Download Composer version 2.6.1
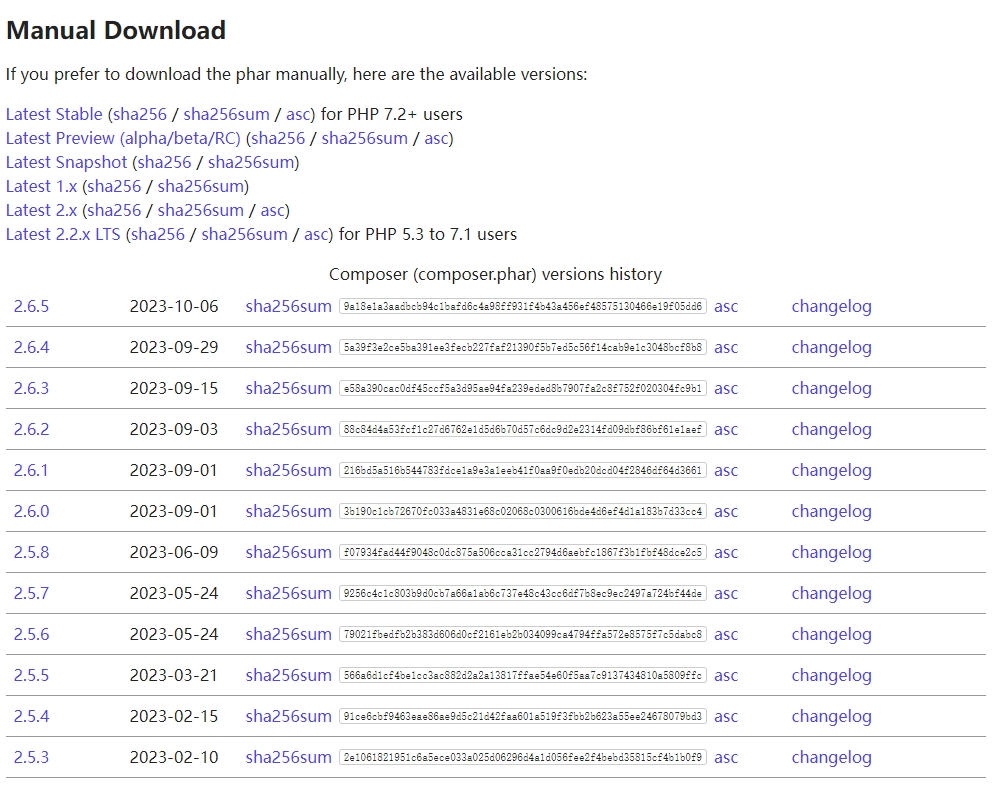Viewport: 1005px width, 790px height. coord(31,470)
